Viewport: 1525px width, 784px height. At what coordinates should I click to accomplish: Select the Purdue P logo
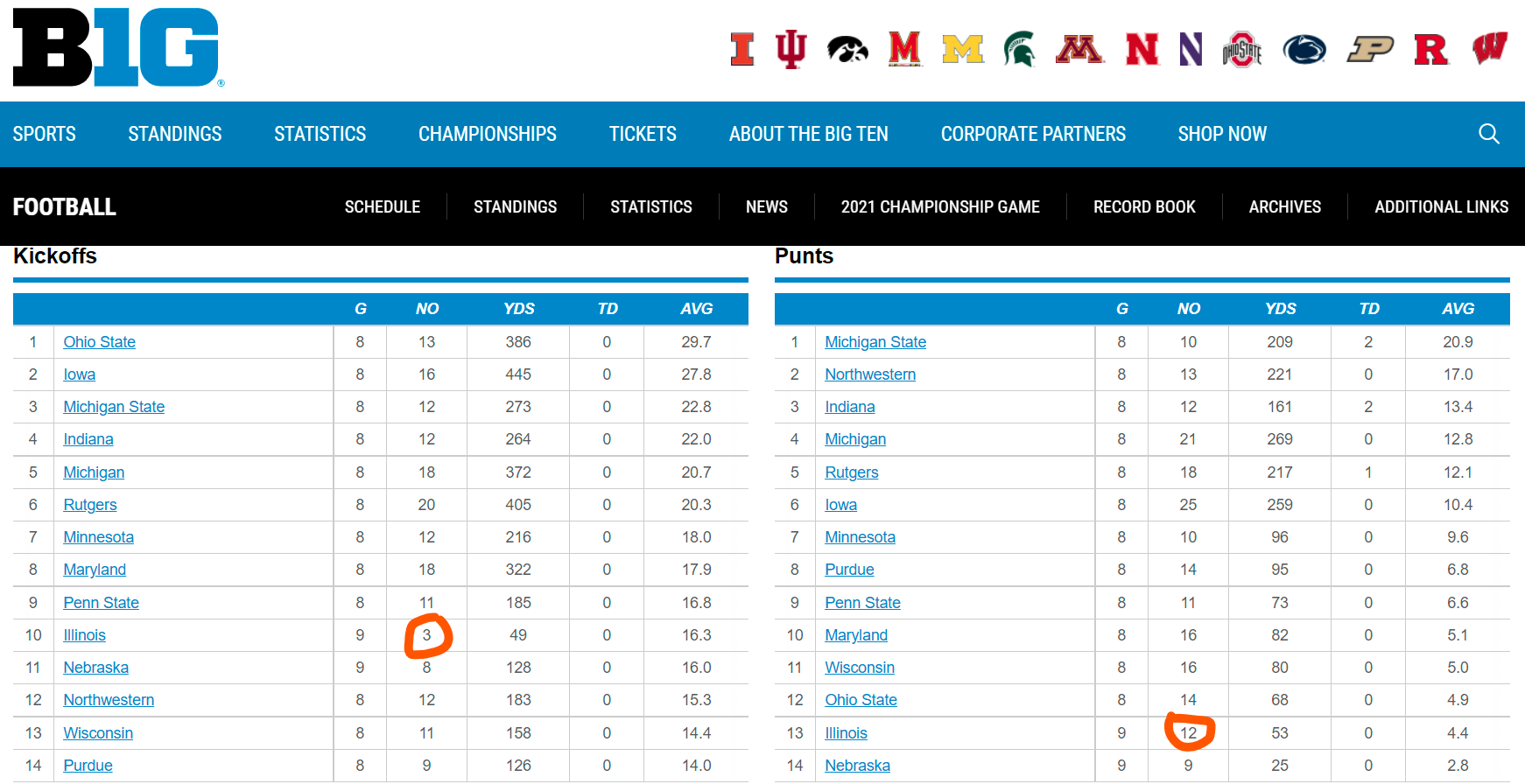pyautogui.click(x=1369, y=50)
